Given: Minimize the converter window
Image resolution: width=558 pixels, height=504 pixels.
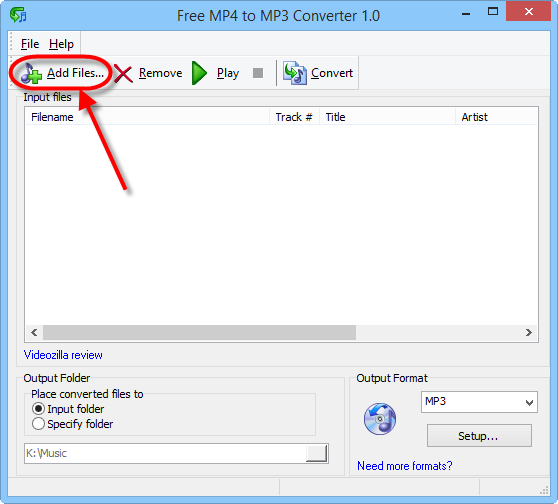Looking at the screenshot, I should (x=466, y=14).
